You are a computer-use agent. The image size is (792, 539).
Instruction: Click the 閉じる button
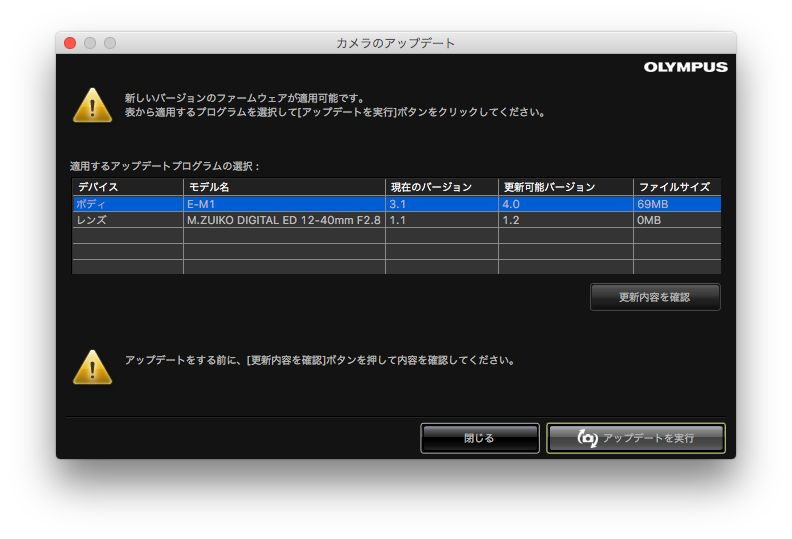[x=479, y=438]
